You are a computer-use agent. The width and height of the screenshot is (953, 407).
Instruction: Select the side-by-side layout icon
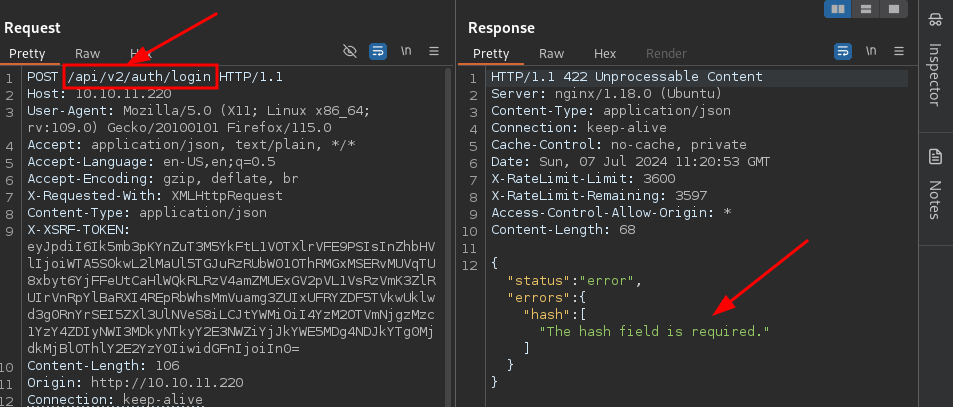[838, 9]
